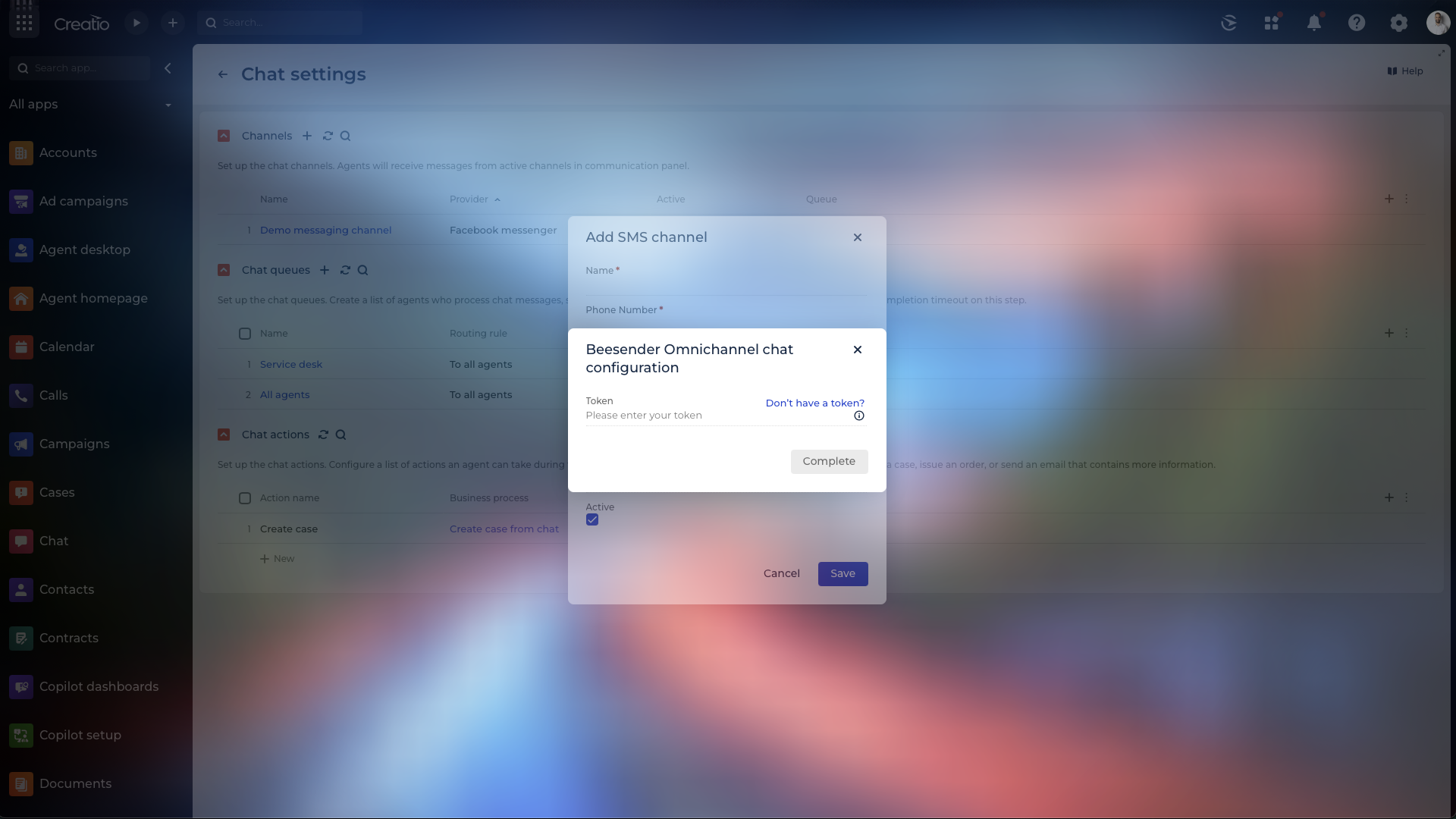Search within Chat queues
Image resolution: width=1456 pixels, height=819 pixels.
click(363, 270)
